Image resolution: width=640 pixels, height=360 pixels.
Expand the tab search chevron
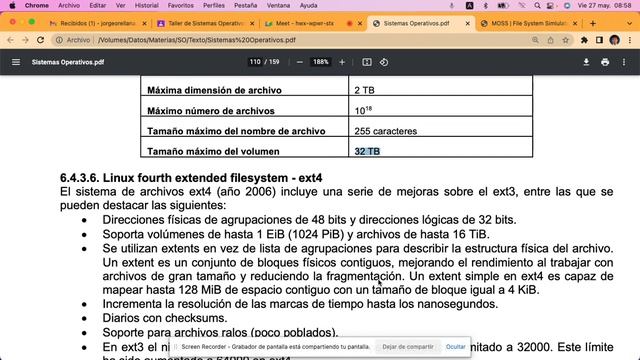629,24
